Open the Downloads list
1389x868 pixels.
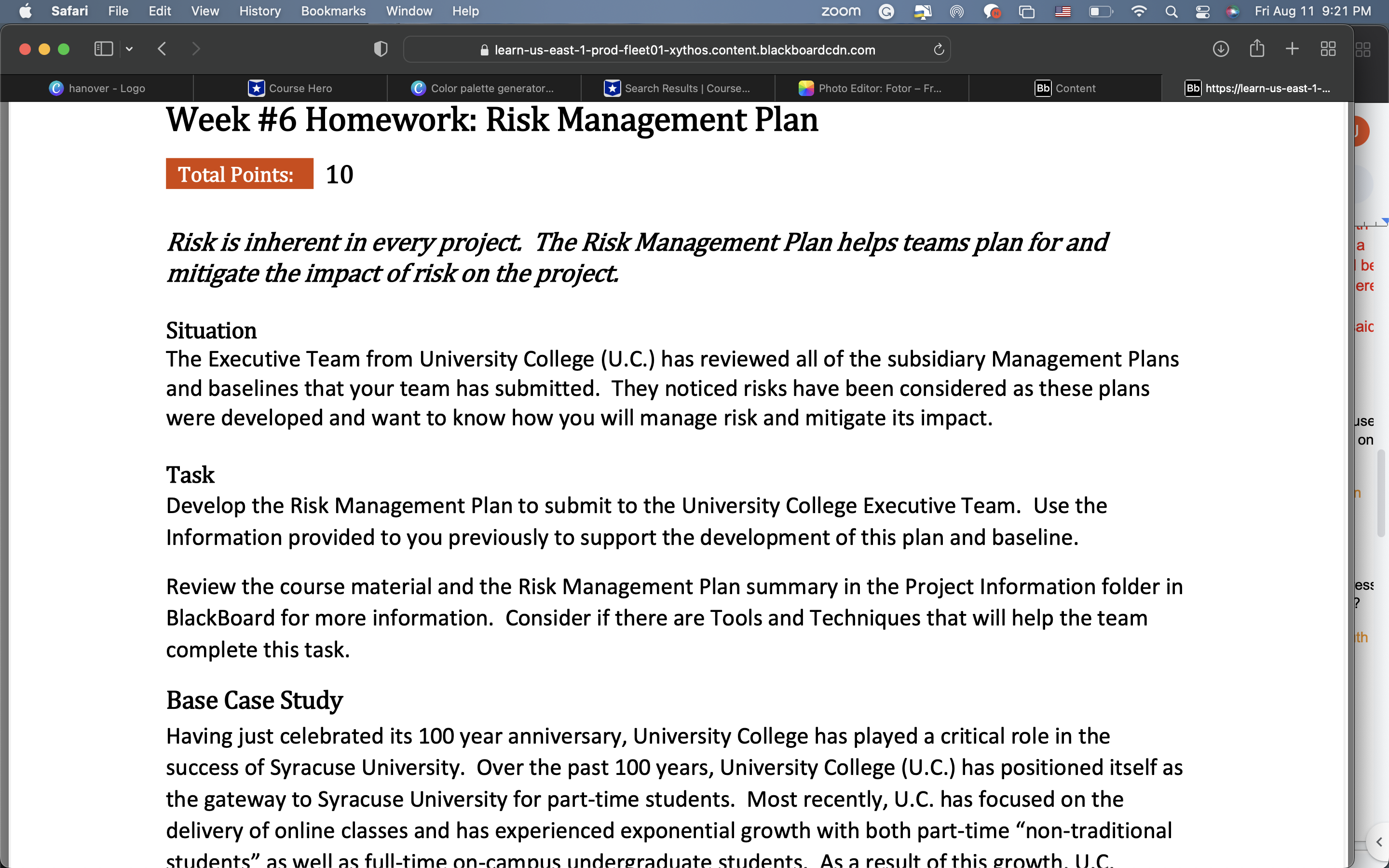click(1220, 49)
